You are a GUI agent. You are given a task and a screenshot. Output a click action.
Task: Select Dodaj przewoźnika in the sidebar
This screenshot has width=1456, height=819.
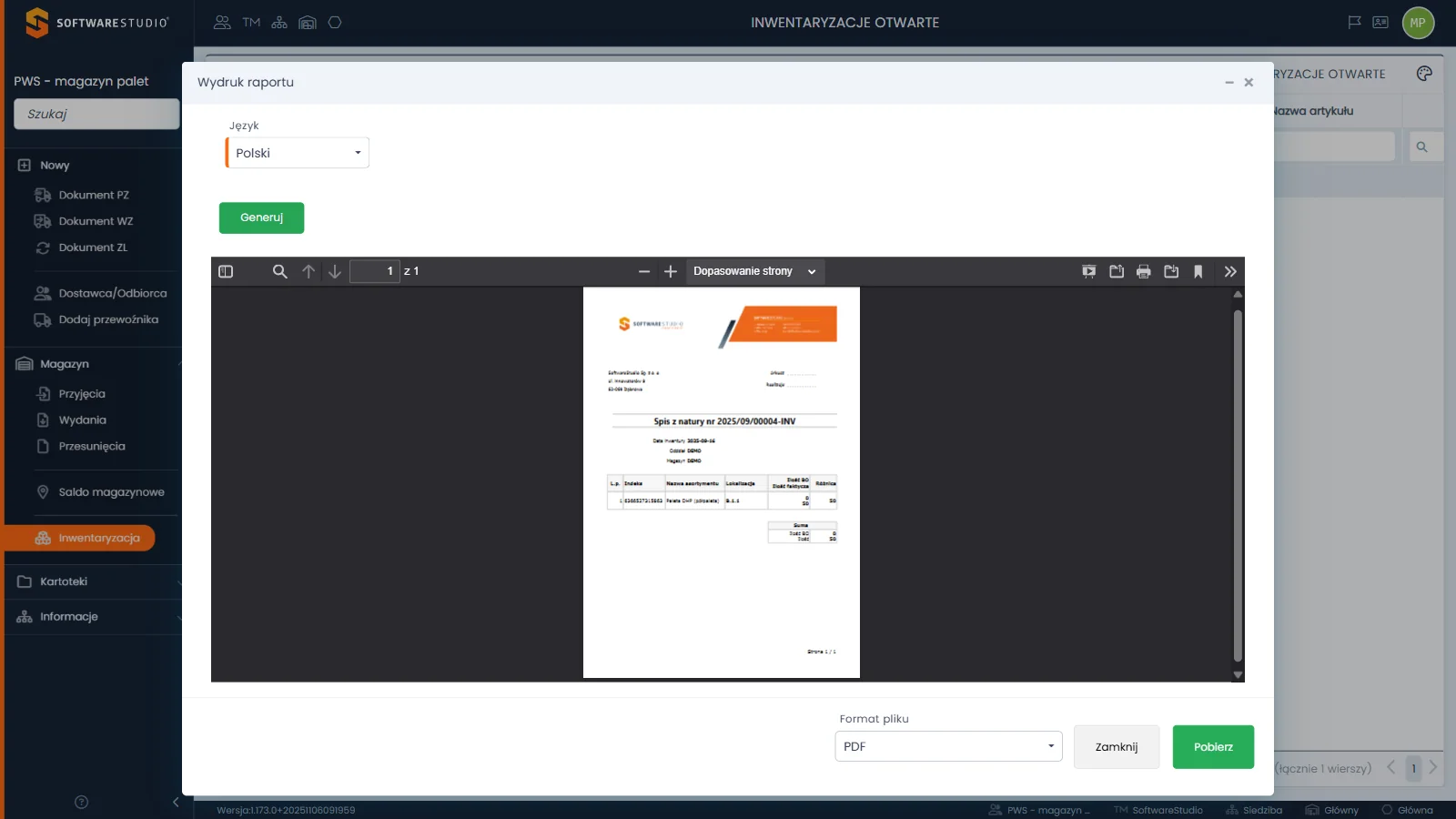point(96,319)
